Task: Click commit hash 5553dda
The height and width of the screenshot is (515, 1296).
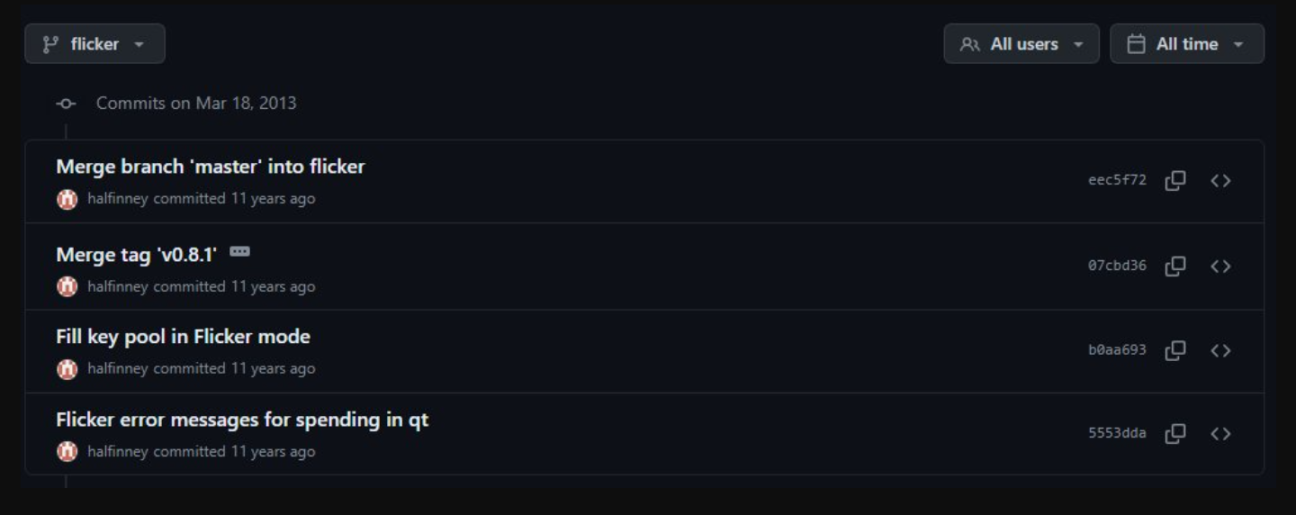Action: click(x=1117, y=434)
